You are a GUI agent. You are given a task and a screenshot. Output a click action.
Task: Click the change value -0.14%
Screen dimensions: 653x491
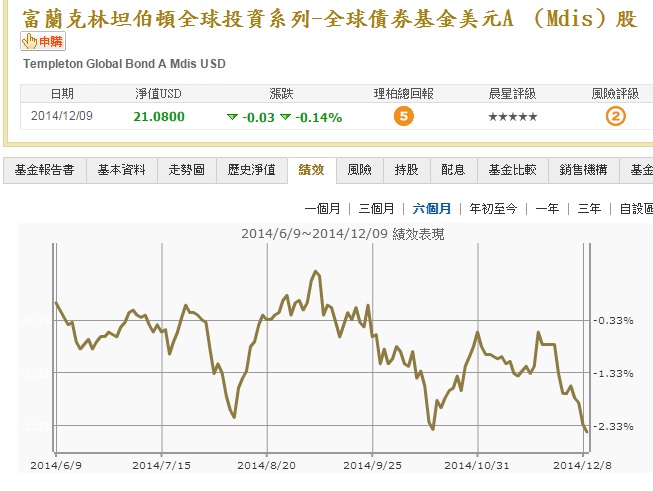pyautogui.click(x=319, y=117)
